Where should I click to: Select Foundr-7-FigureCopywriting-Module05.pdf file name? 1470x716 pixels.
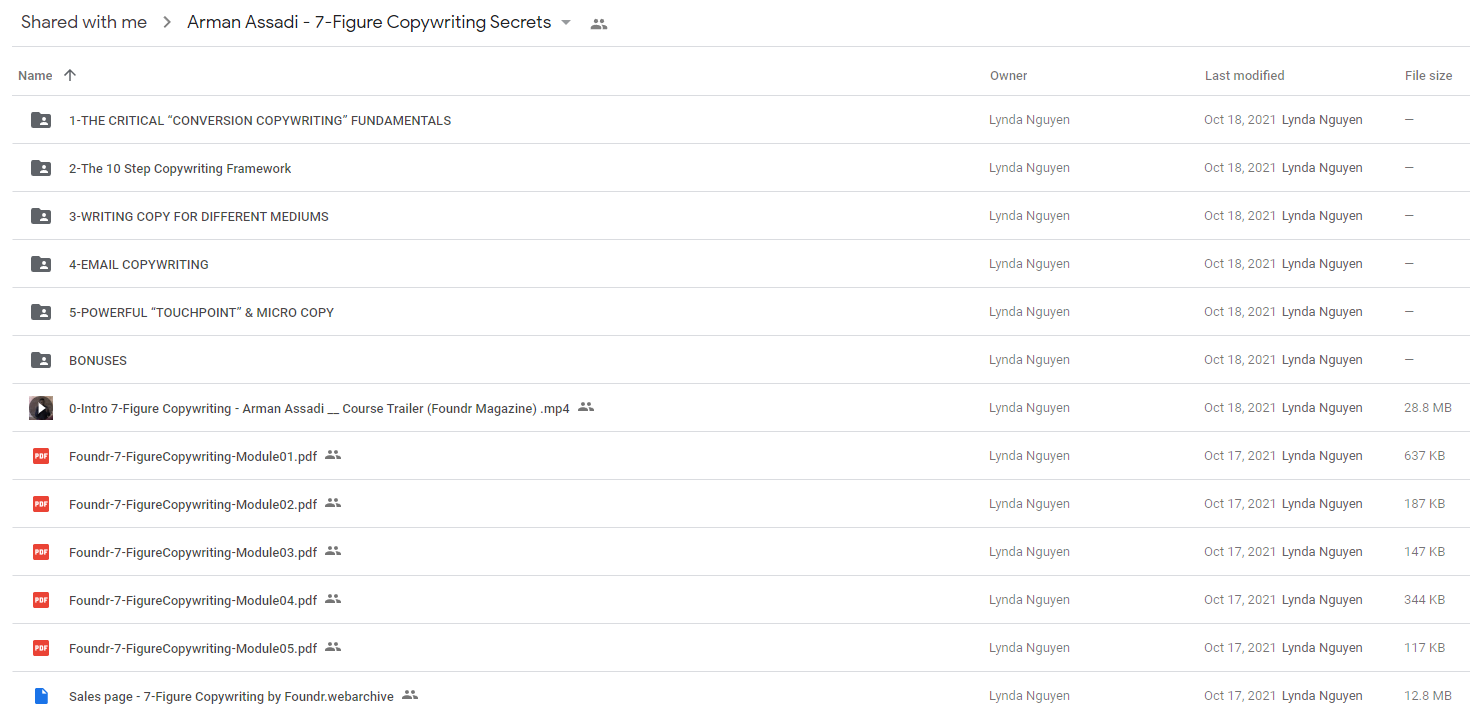tap(193, 649)
